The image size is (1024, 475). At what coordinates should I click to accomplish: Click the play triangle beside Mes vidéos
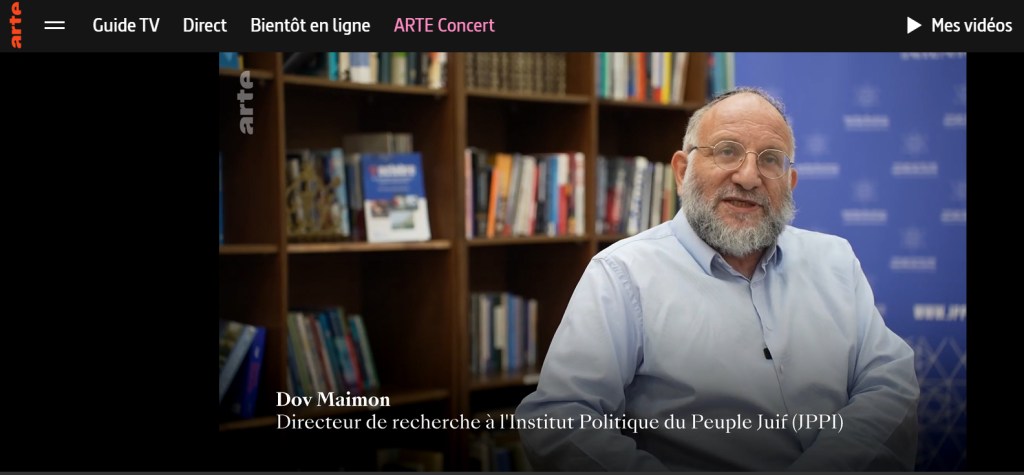(x=914, y=25)
